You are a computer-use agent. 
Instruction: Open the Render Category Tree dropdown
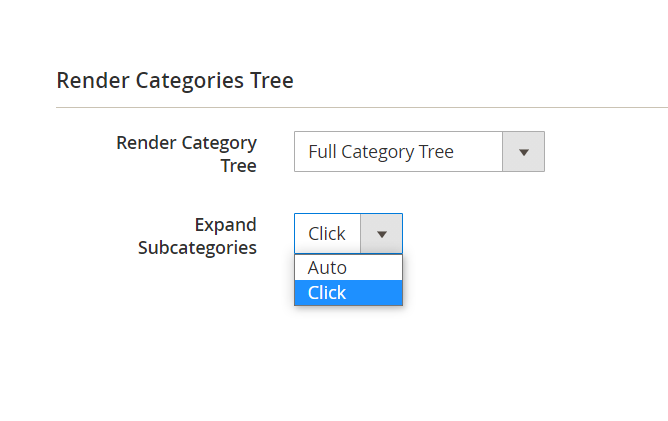pyautogui.click(x=419, y=152)
